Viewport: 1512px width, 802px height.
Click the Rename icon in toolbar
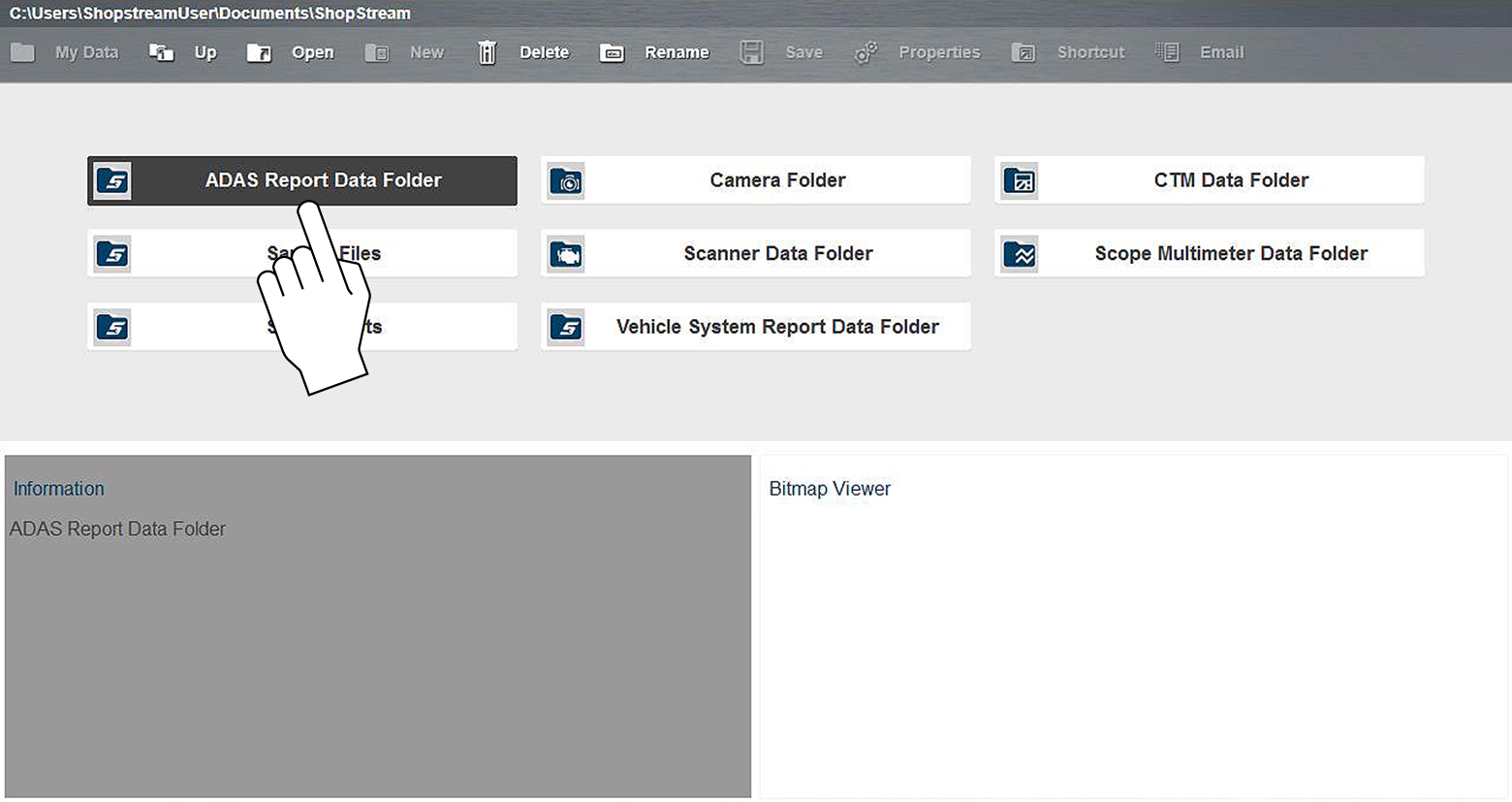tap(612, 52)
